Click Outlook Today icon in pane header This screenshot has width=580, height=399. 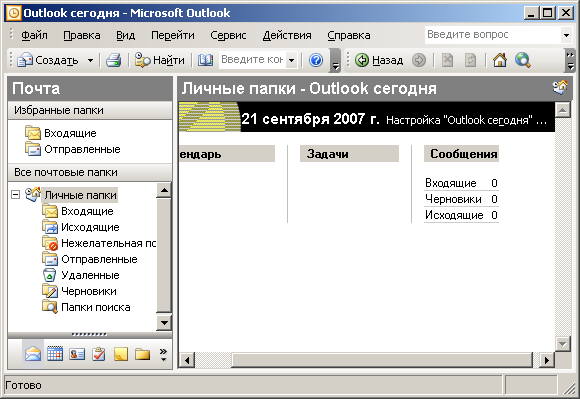click(x=560, y=88)
